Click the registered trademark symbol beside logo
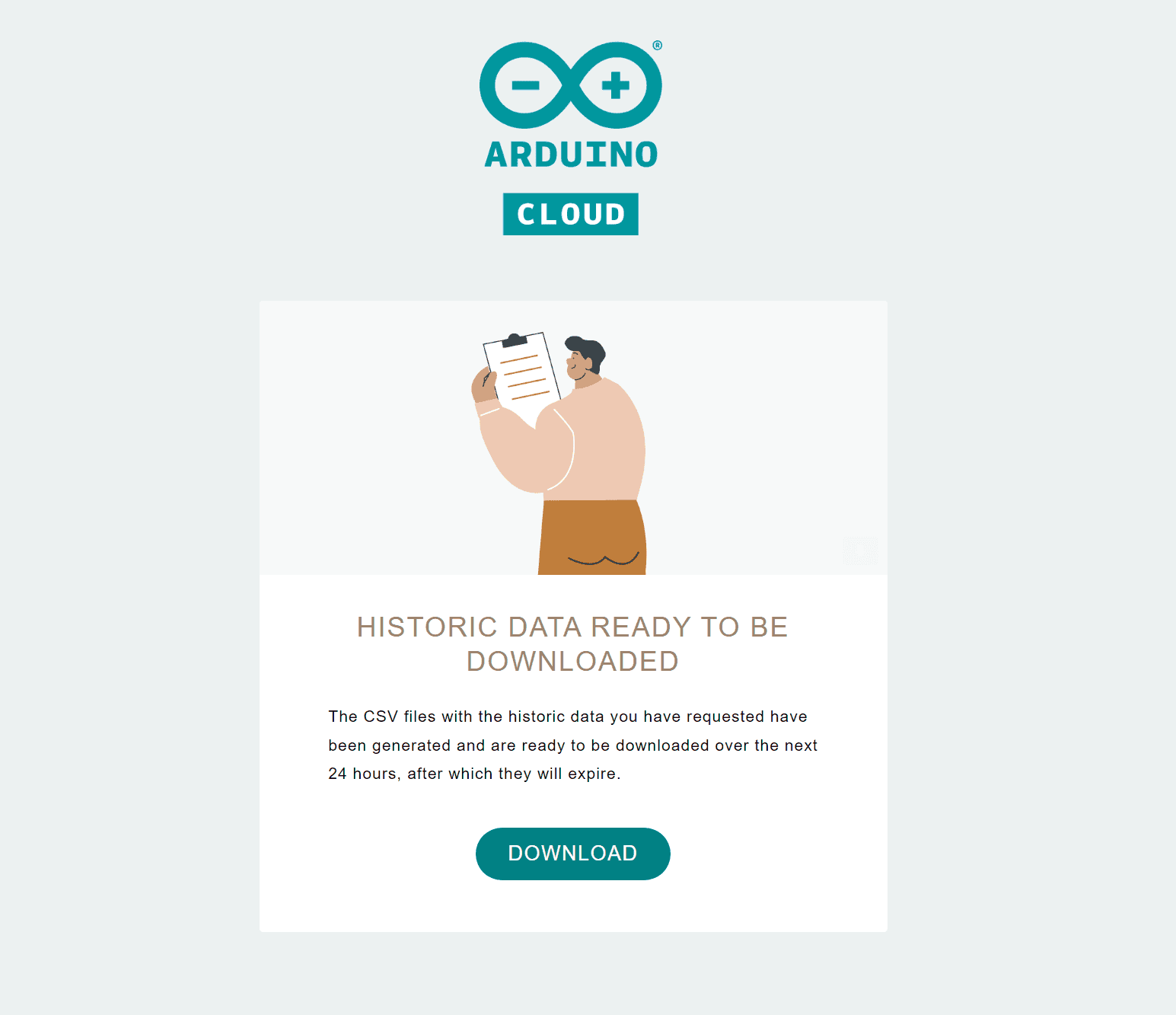Viewport: 1176px width, 1015px height. tap(658, 46)
